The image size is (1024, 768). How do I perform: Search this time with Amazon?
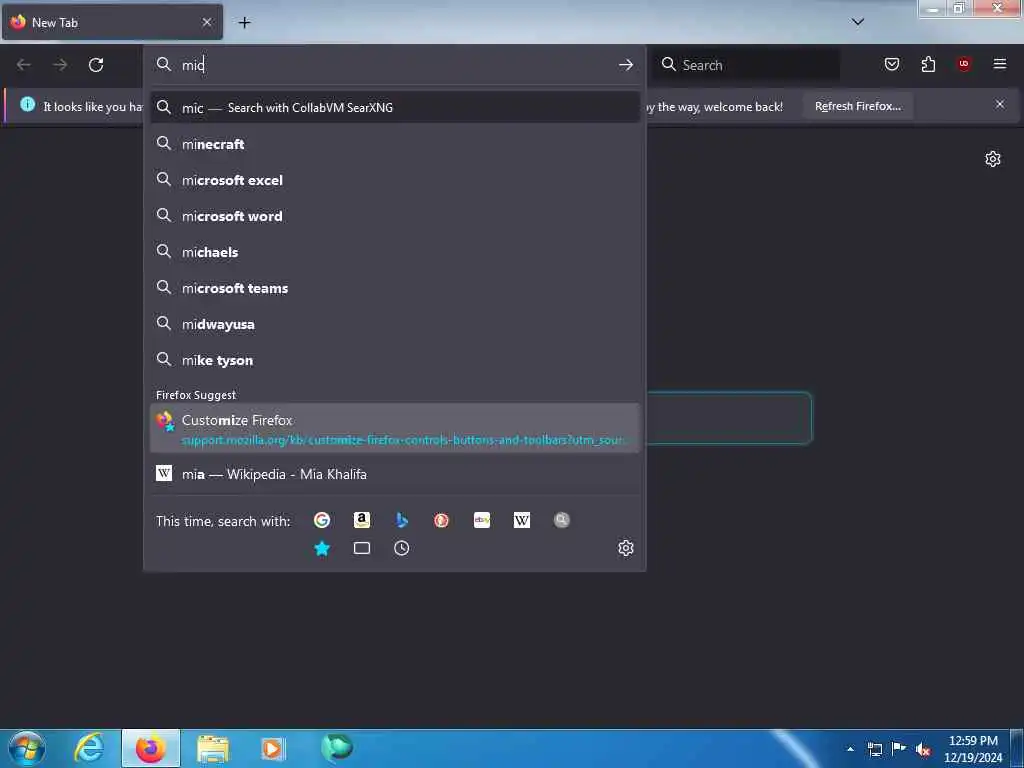(362, 520)
